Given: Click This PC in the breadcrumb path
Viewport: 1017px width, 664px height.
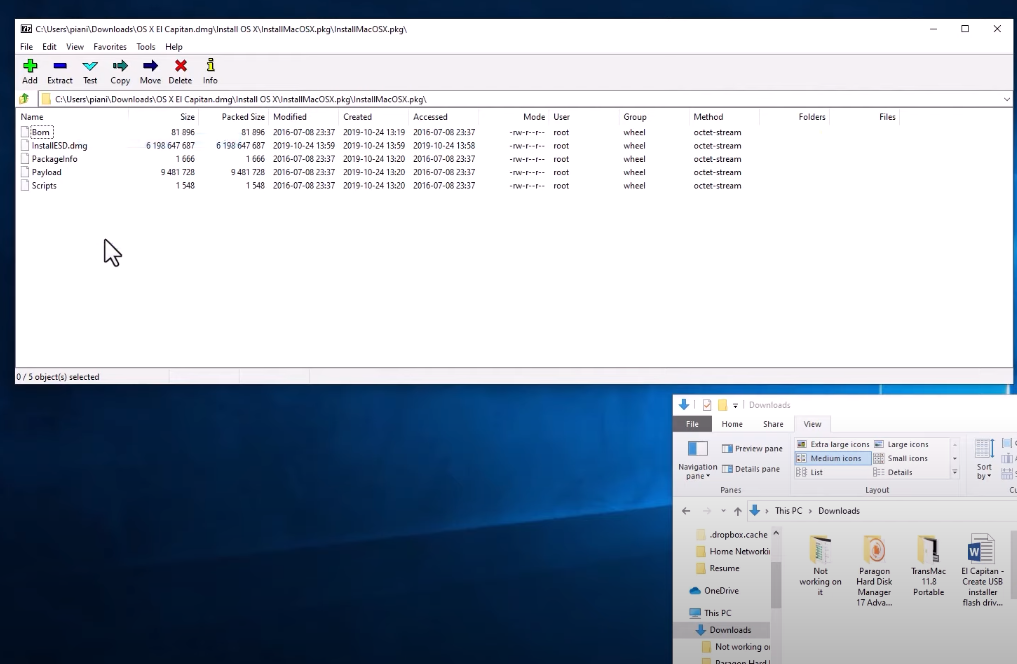Looking at the screenshot, I should (x=788, y=511).
